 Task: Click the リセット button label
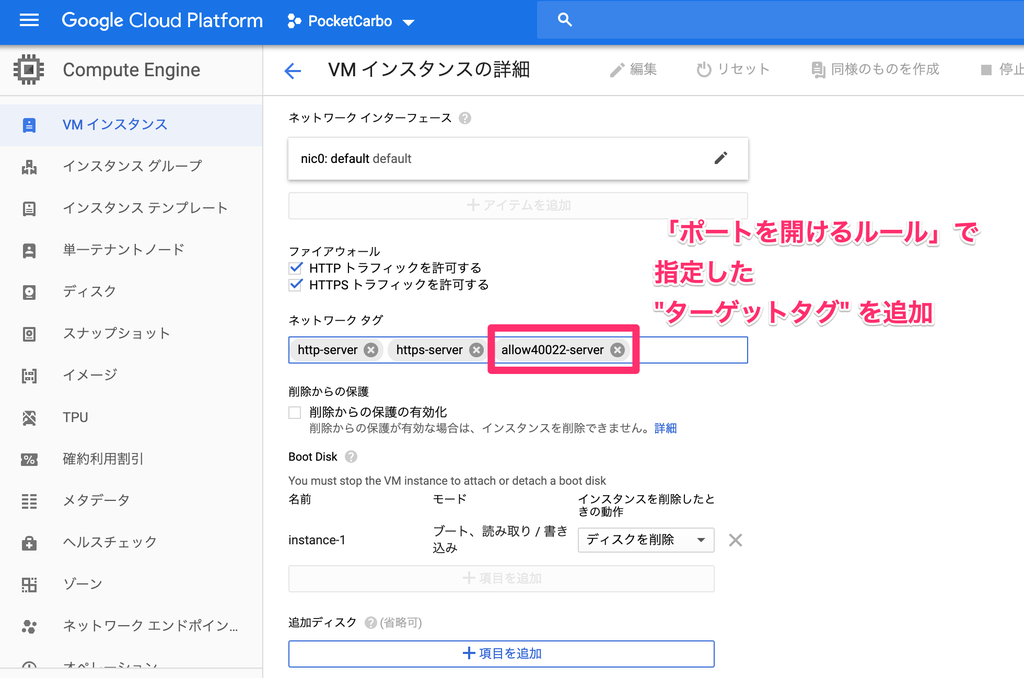click(x=743, y=69)
